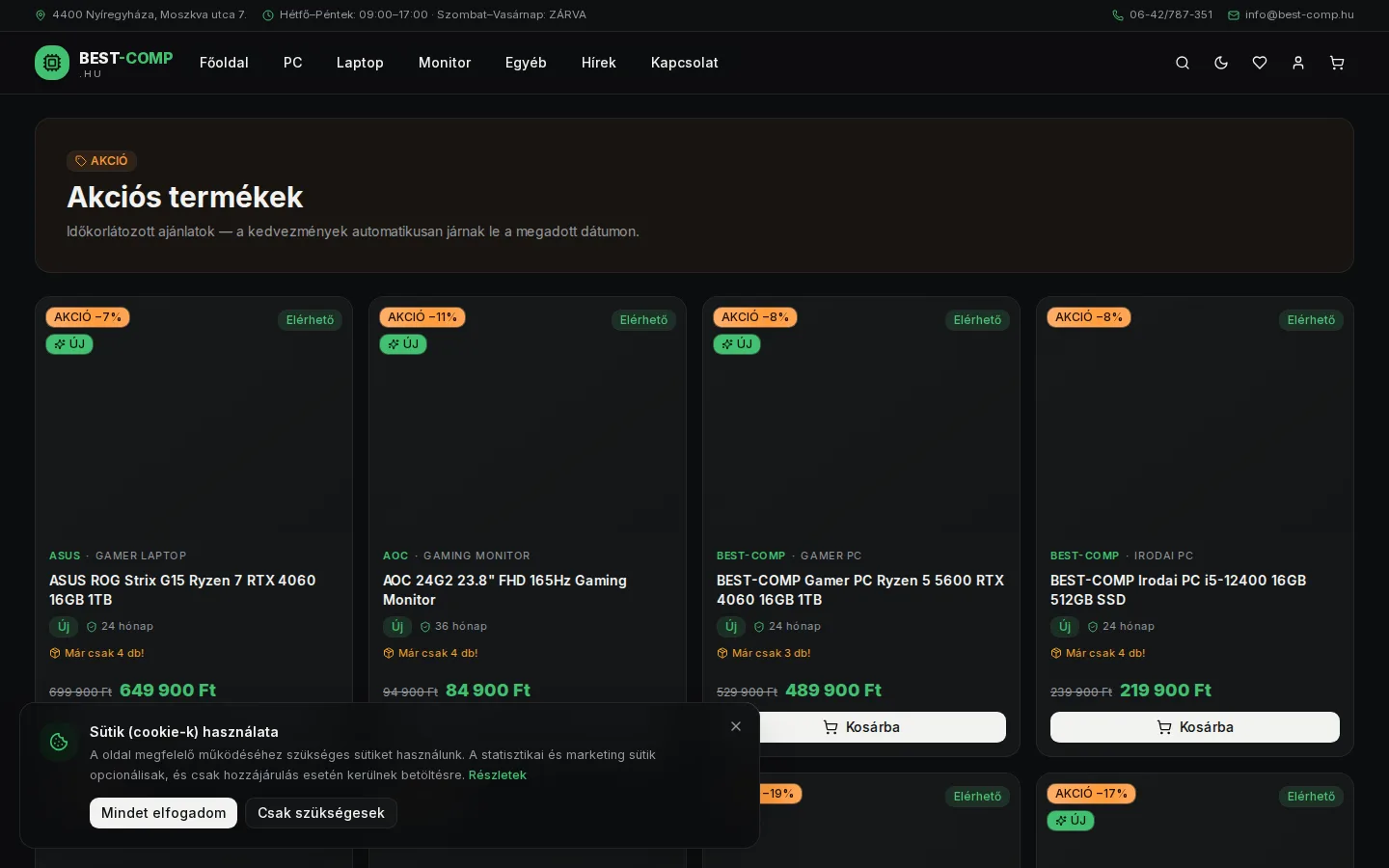Open the Részletek cookie details link
This screenshot has height=868, width=1389.
click(x=498, y=774)
